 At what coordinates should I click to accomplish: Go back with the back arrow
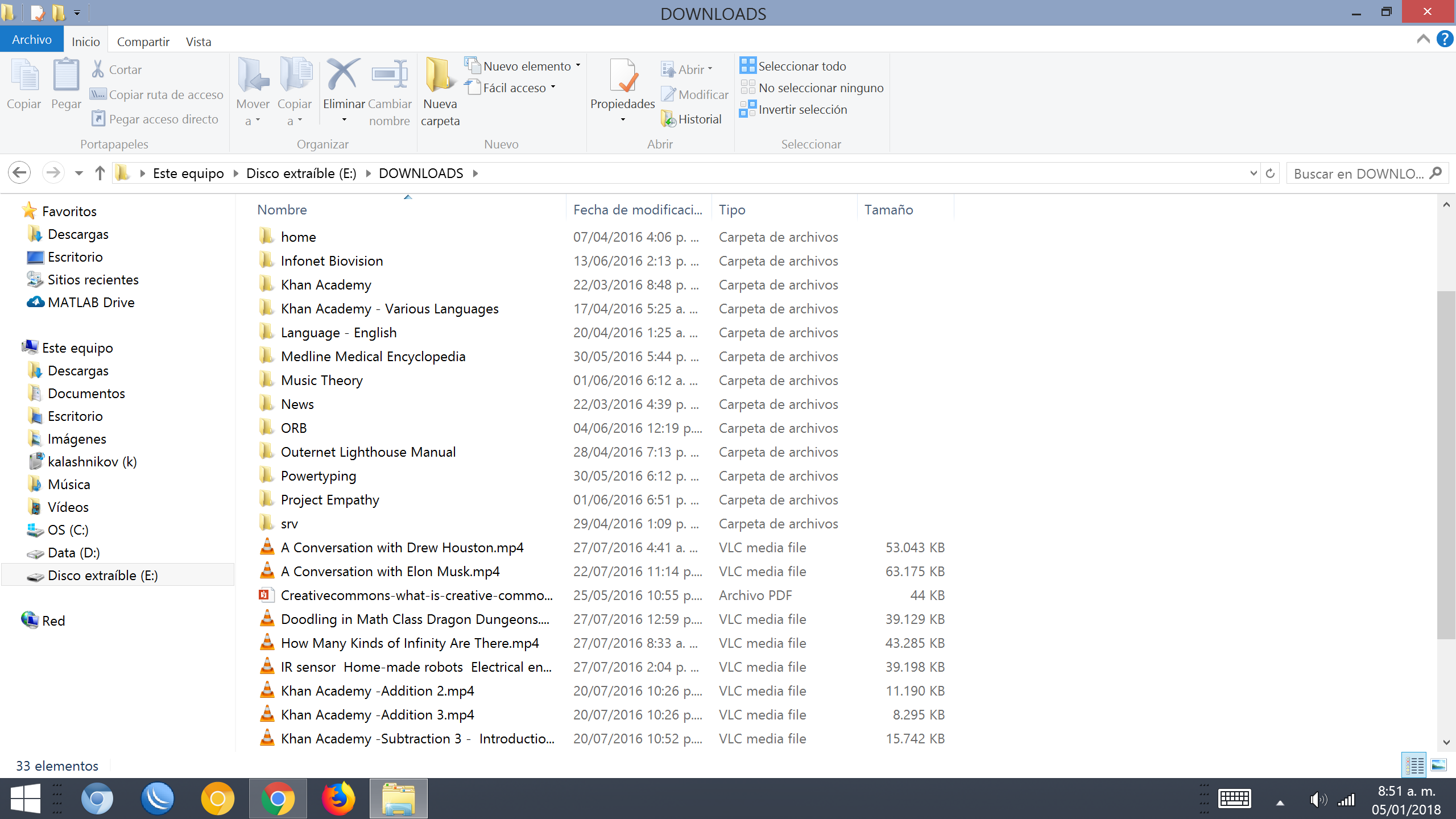click(x=19, y=172)
